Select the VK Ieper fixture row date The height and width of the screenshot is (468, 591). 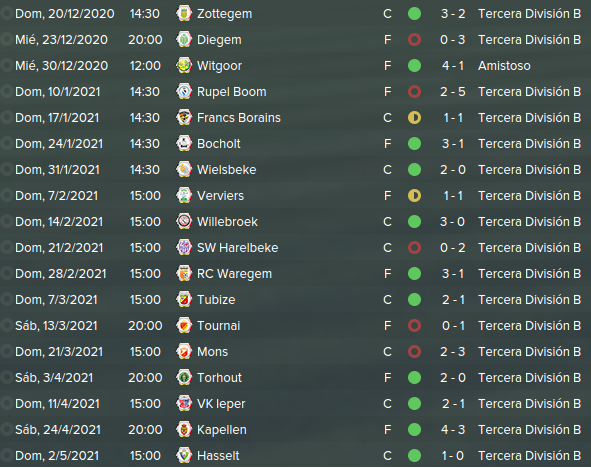[57, 404]
